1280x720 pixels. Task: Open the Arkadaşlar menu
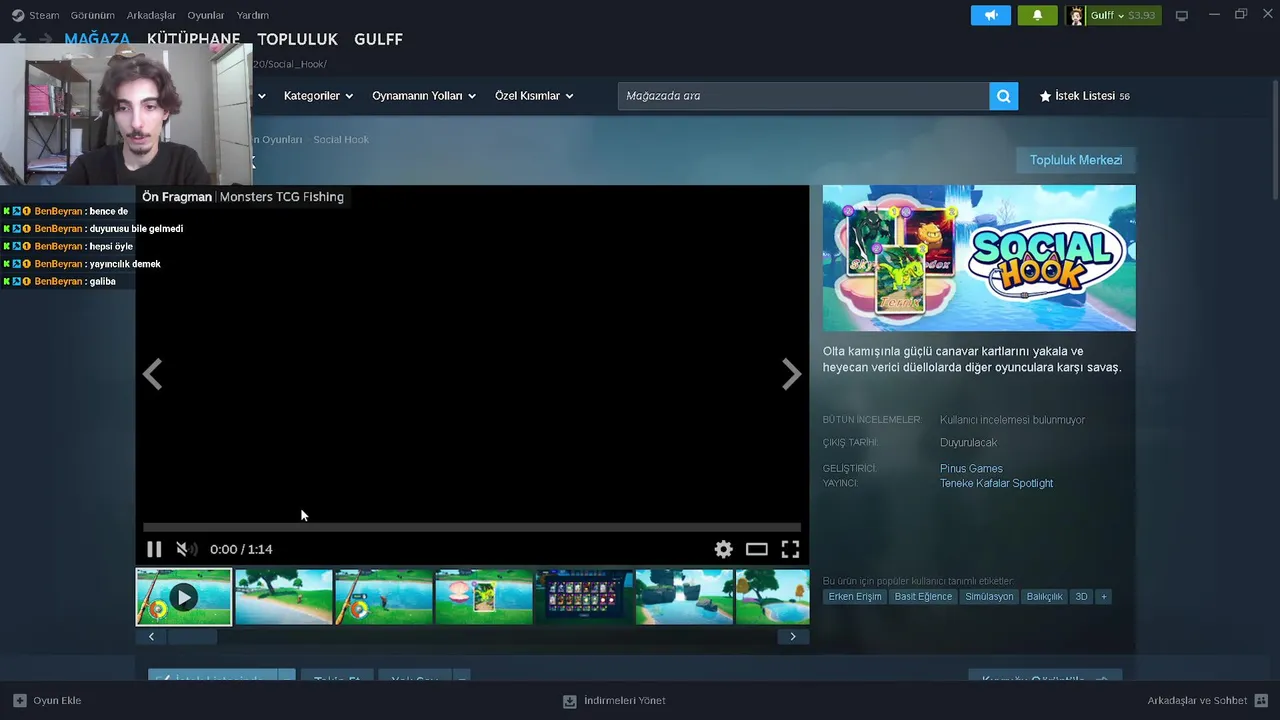(151, 15)
